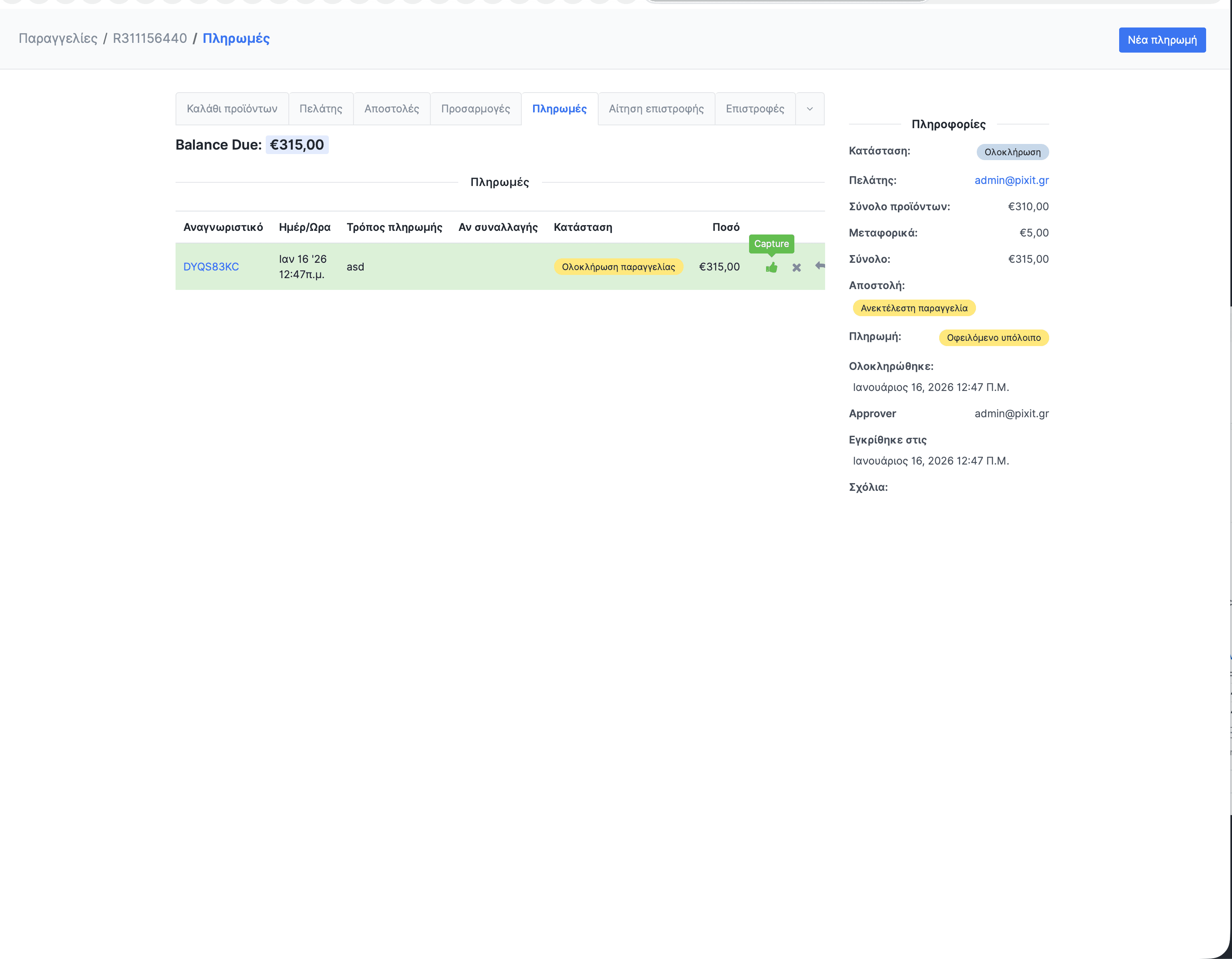Open the Αποστολές tab

point(392,109)
